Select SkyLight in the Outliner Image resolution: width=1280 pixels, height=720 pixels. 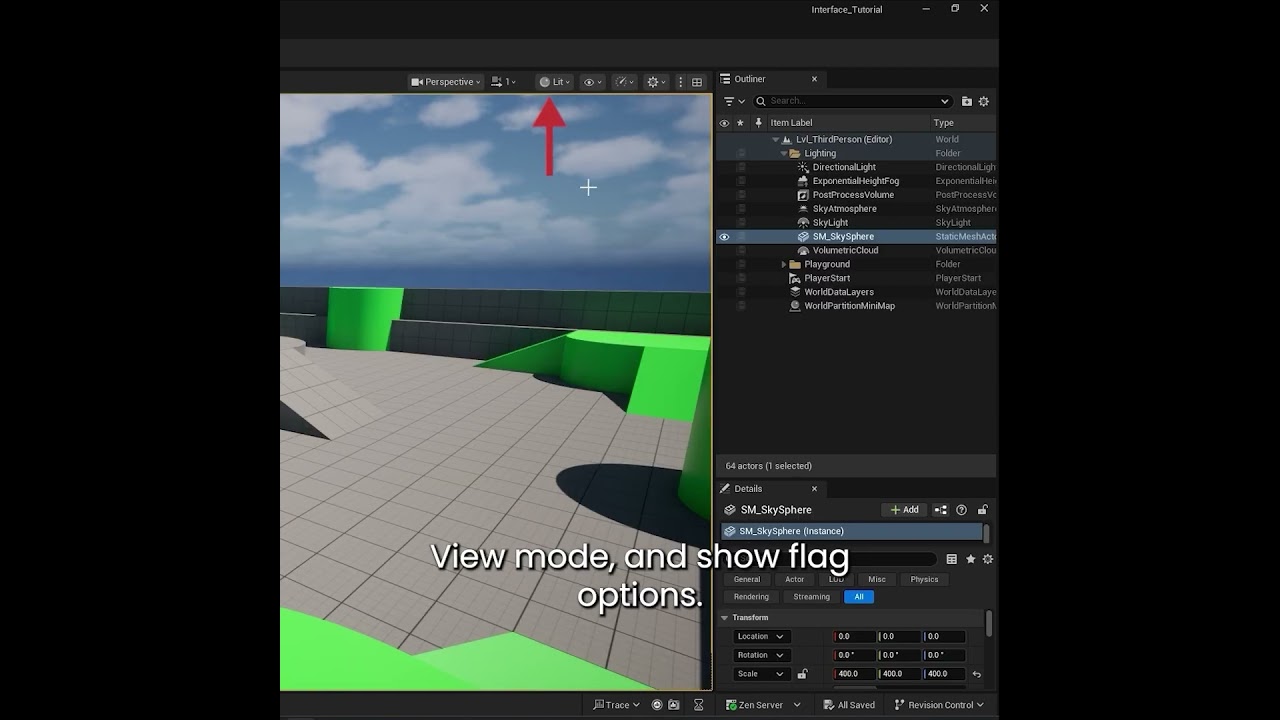coord(830,223)
